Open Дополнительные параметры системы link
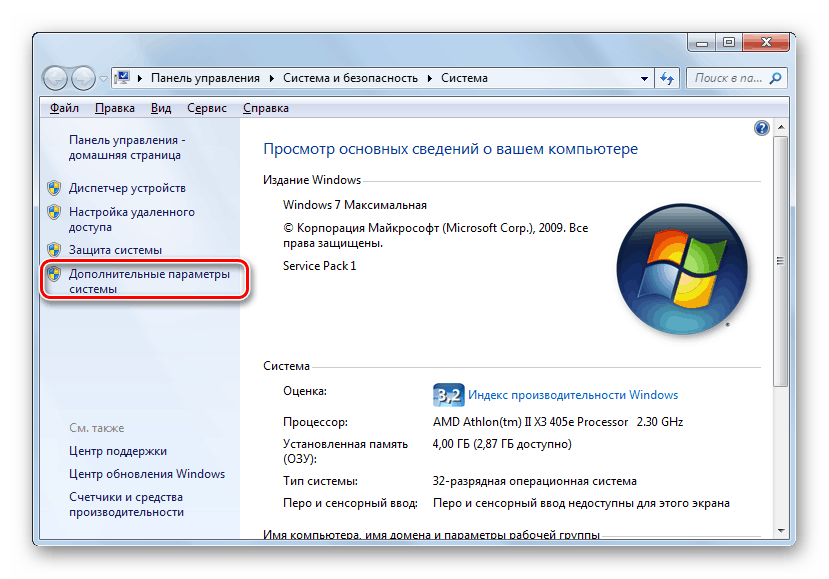829x579 pixels. [149, 281]
